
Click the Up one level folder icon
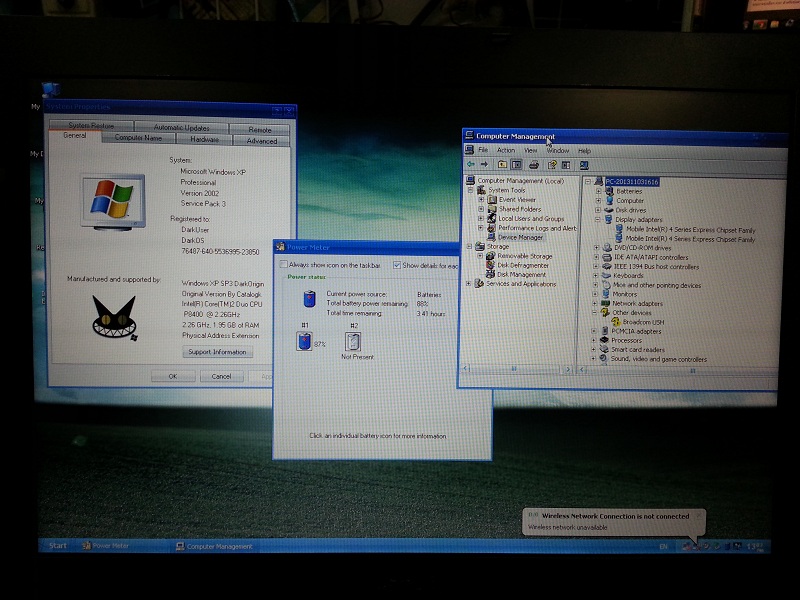pyautogui.click(x=502, y=165)
